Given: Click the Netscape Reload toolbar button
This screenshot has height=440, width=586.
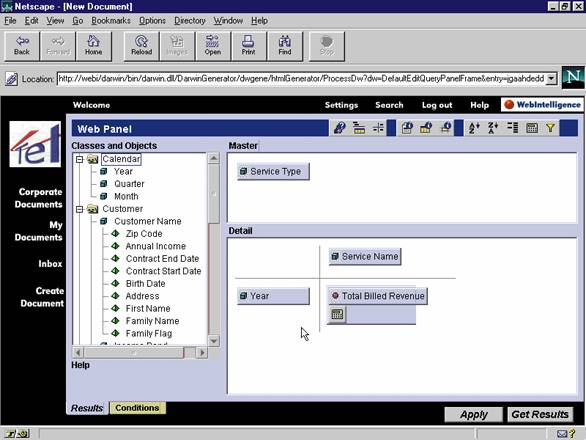Looking at the screenshot, I should click(x=141, y=46).
